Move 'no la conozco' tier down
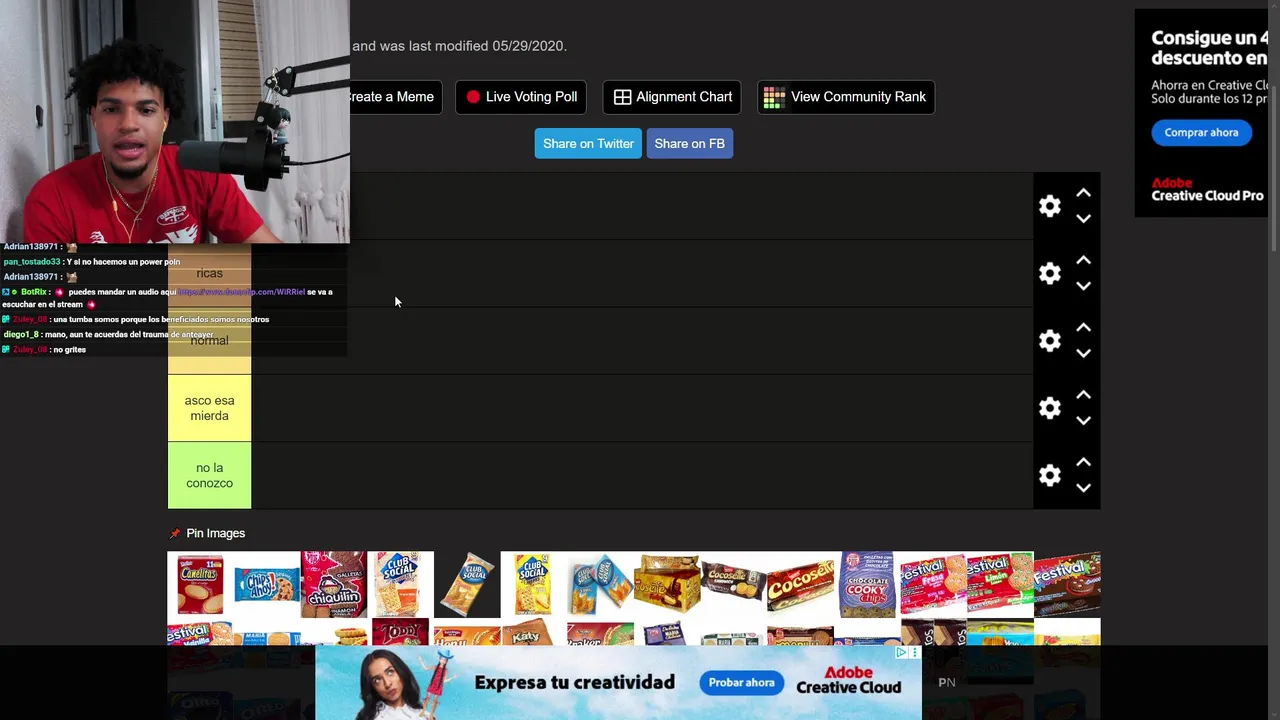The height and width of the screenshot is (720, 1280). (1083, 488)
